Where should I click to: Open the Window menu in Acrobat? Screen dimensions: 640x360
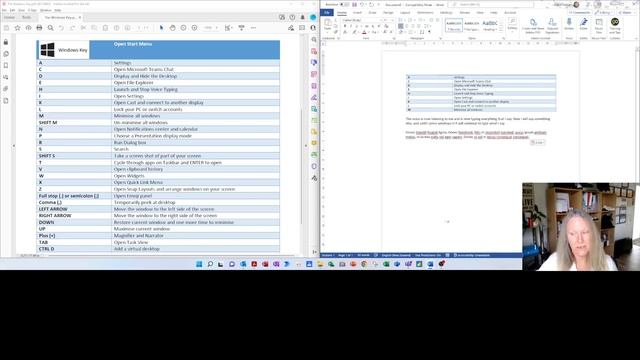[46, 10]
